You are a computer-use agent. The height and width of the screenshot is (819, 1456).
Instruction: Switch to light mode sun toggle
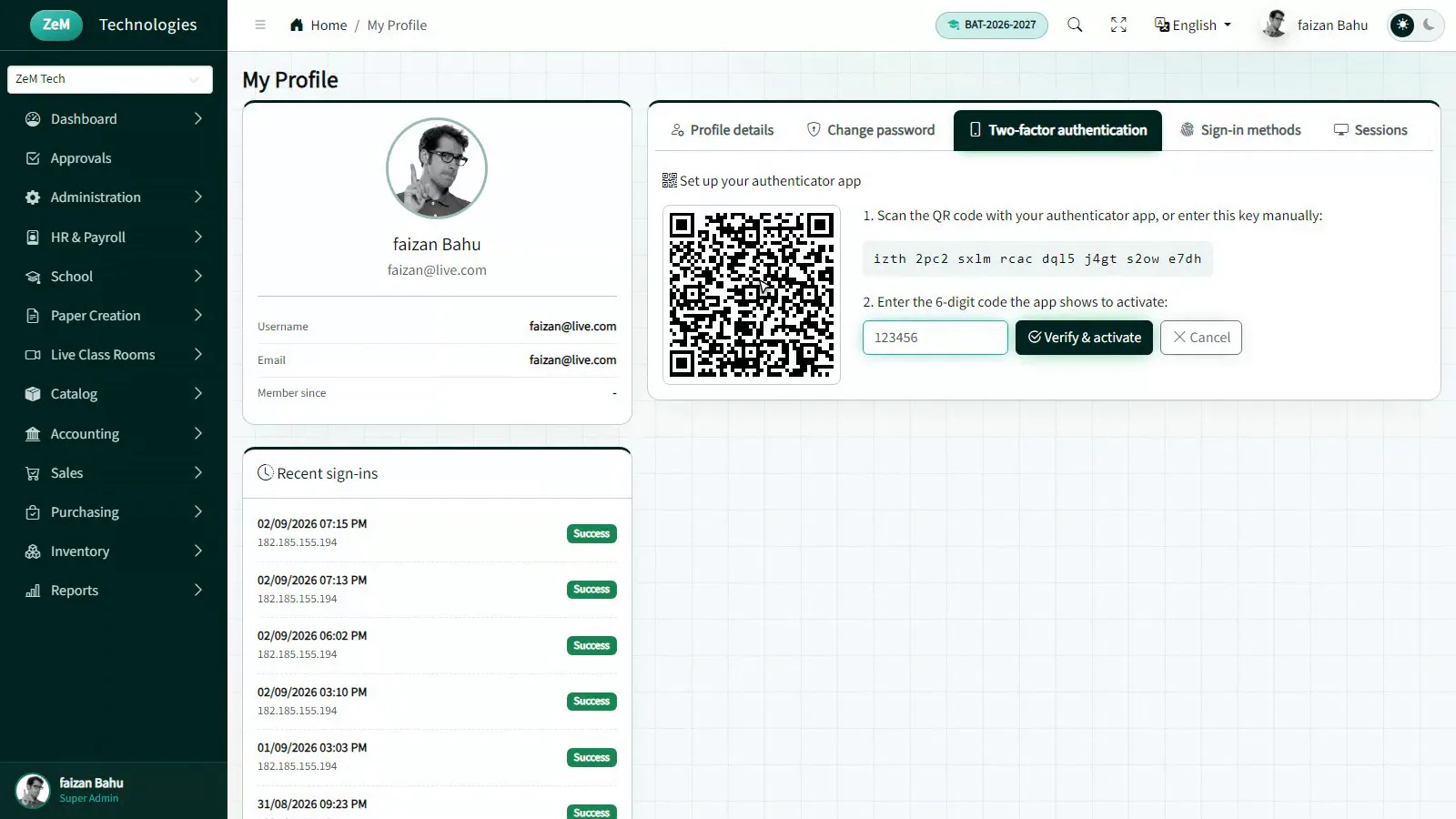pos(1403,25)
